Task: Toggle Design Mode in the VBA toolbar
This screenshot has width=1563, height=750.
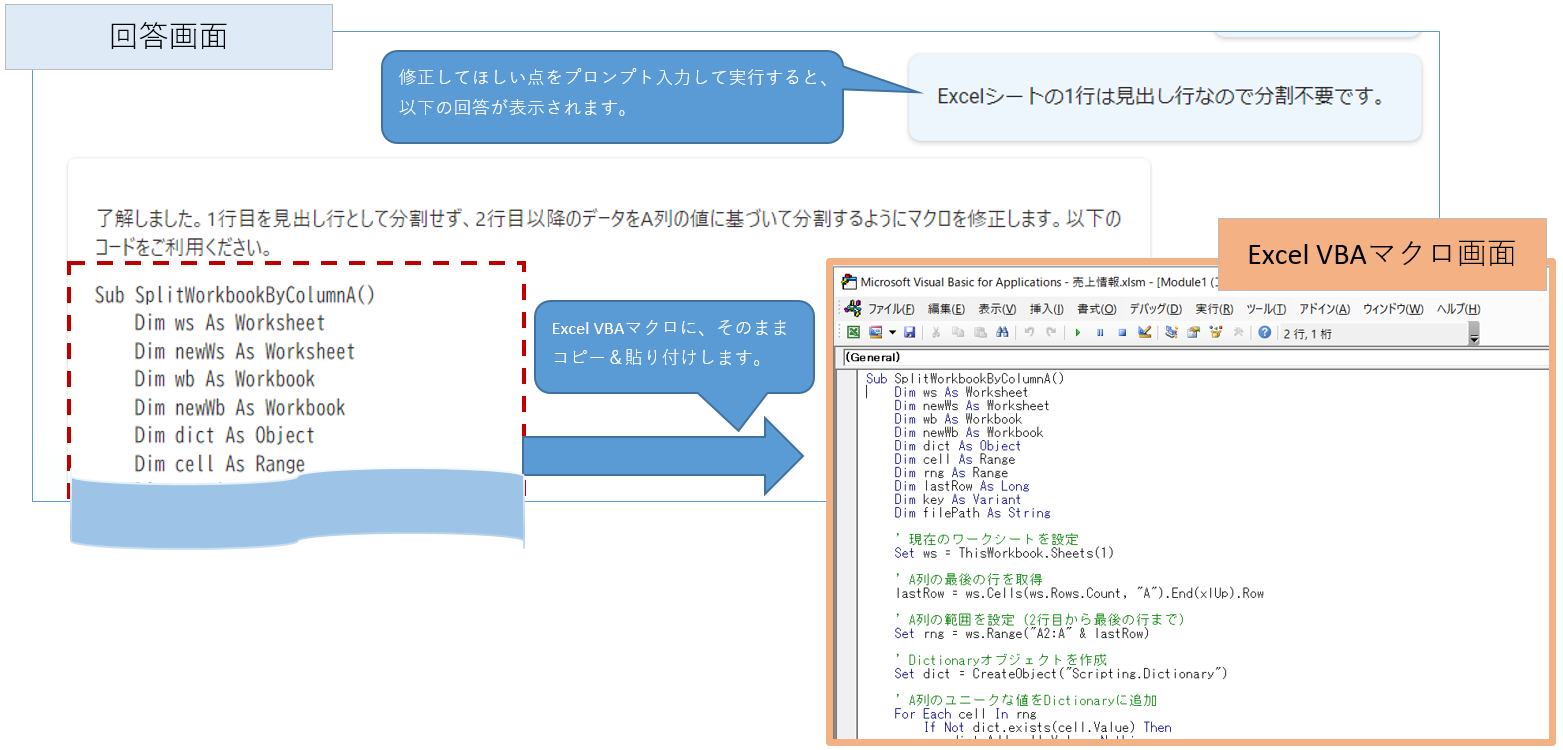Action: coord(1145,332)
